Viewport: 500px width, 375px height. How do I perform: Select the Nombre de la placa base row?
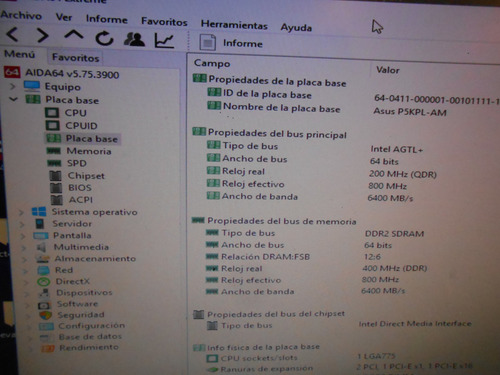281,107
